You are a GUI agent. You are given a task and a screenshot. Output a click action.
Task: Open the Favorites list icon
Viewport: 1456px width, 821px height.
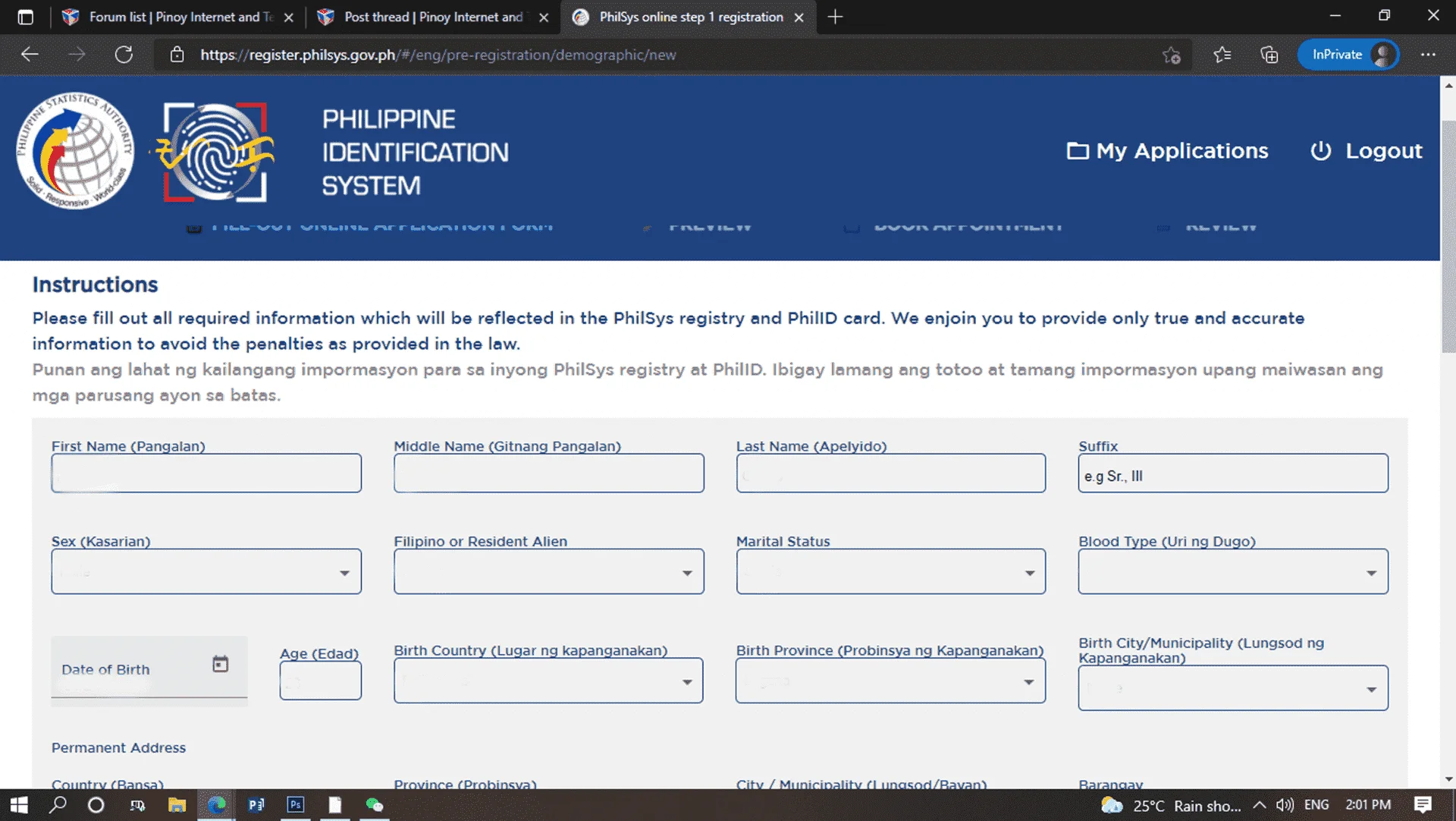pos(1222,55)
